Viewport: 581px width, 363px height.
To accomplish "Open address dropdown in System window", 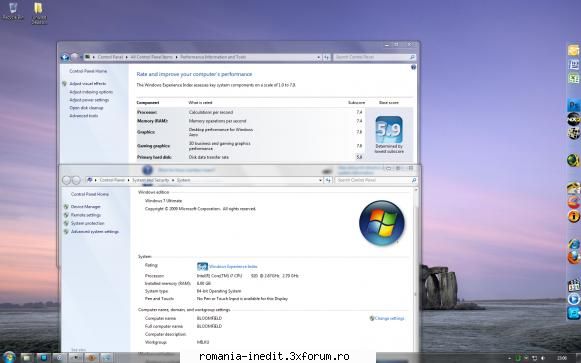I will [320, 180].
